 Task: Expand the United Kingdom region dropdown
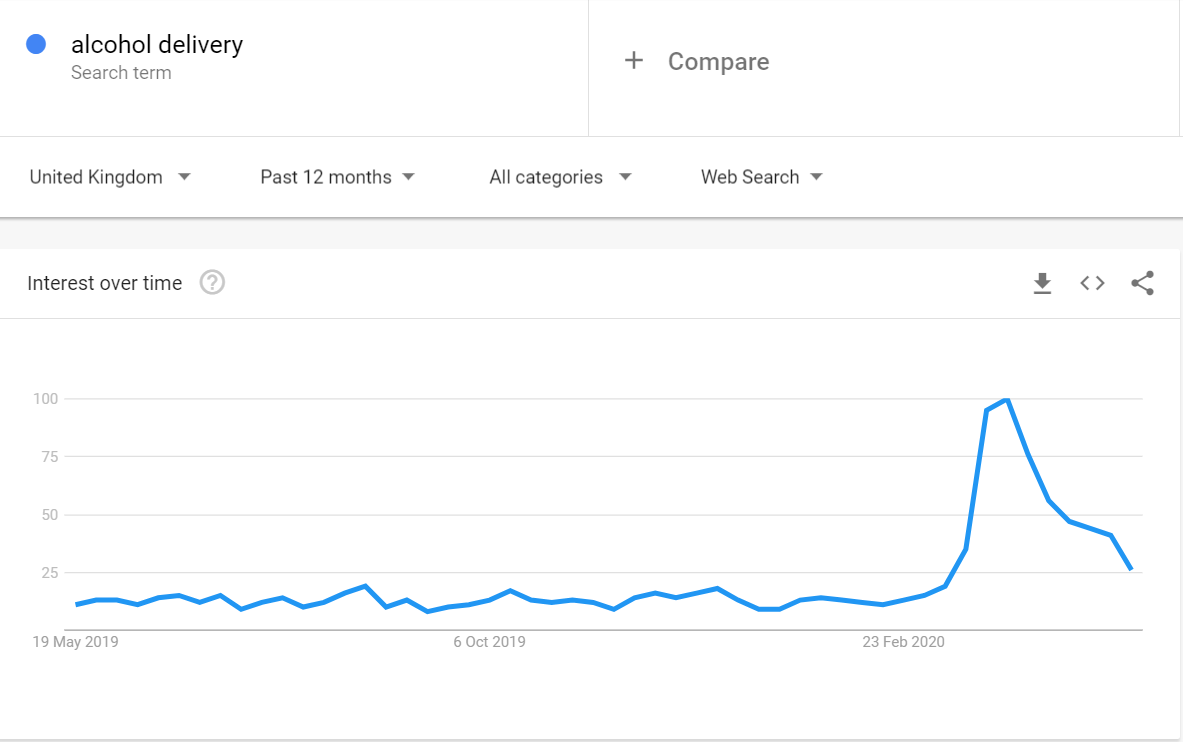tap(110, 177)
